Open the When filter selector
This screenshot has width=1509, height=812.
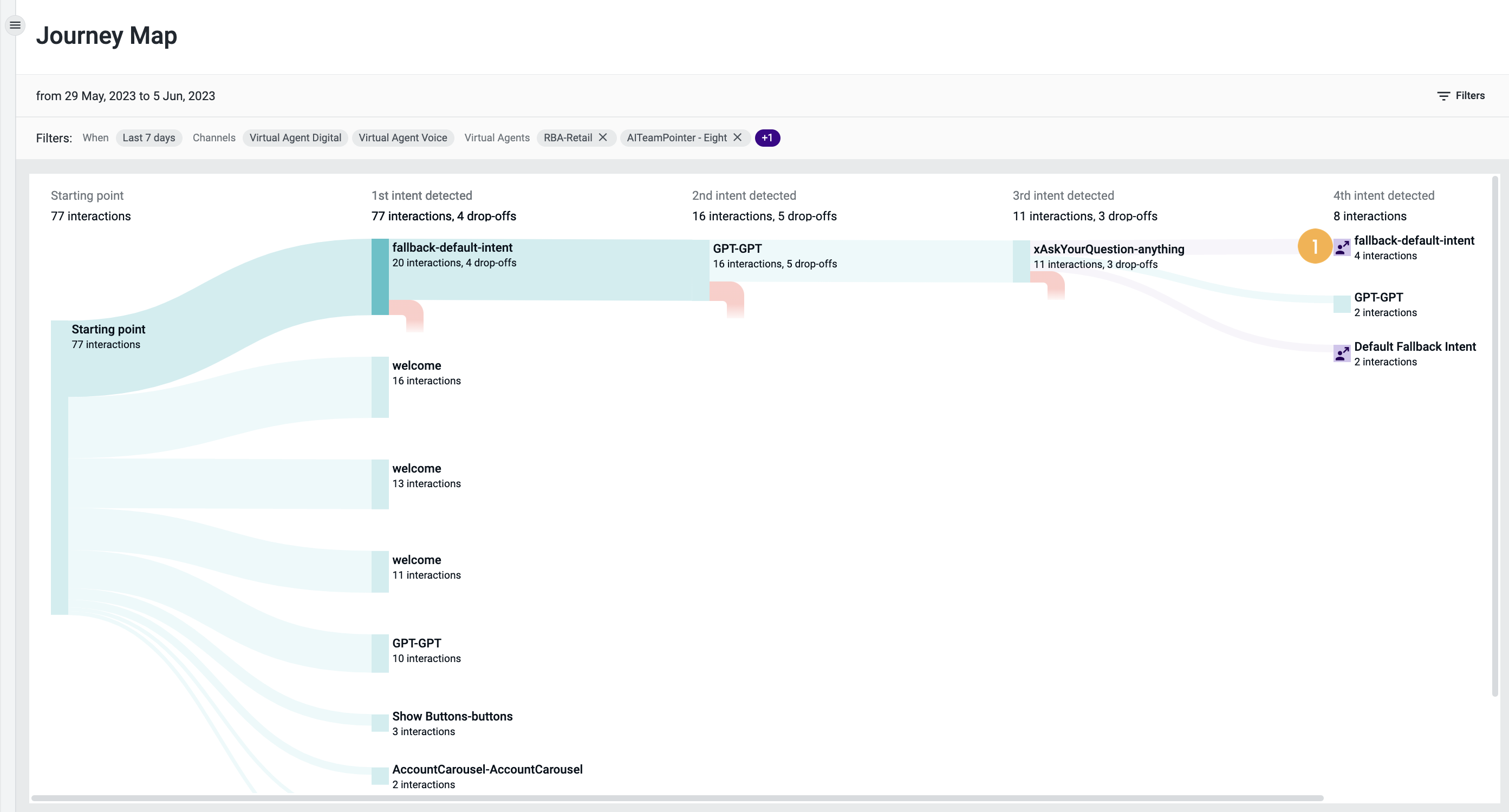pyautogui.click(x=95, y=137)
